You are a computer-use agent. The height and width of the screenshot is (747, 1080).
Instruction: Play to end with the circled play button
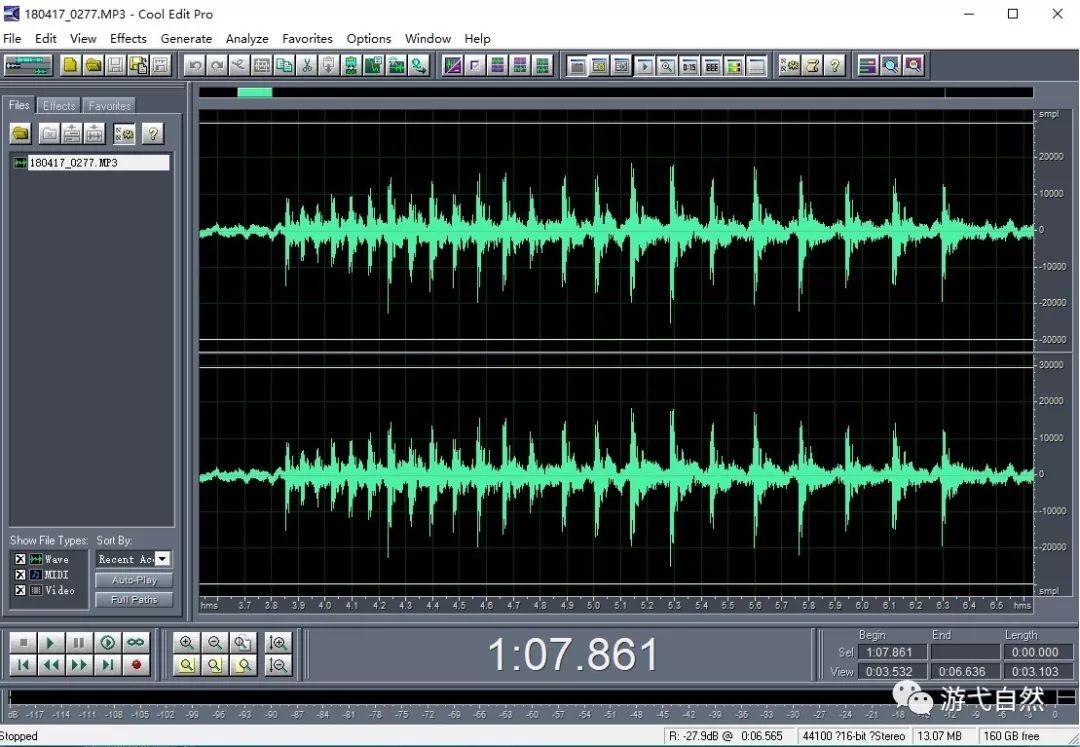click(107, 643)
